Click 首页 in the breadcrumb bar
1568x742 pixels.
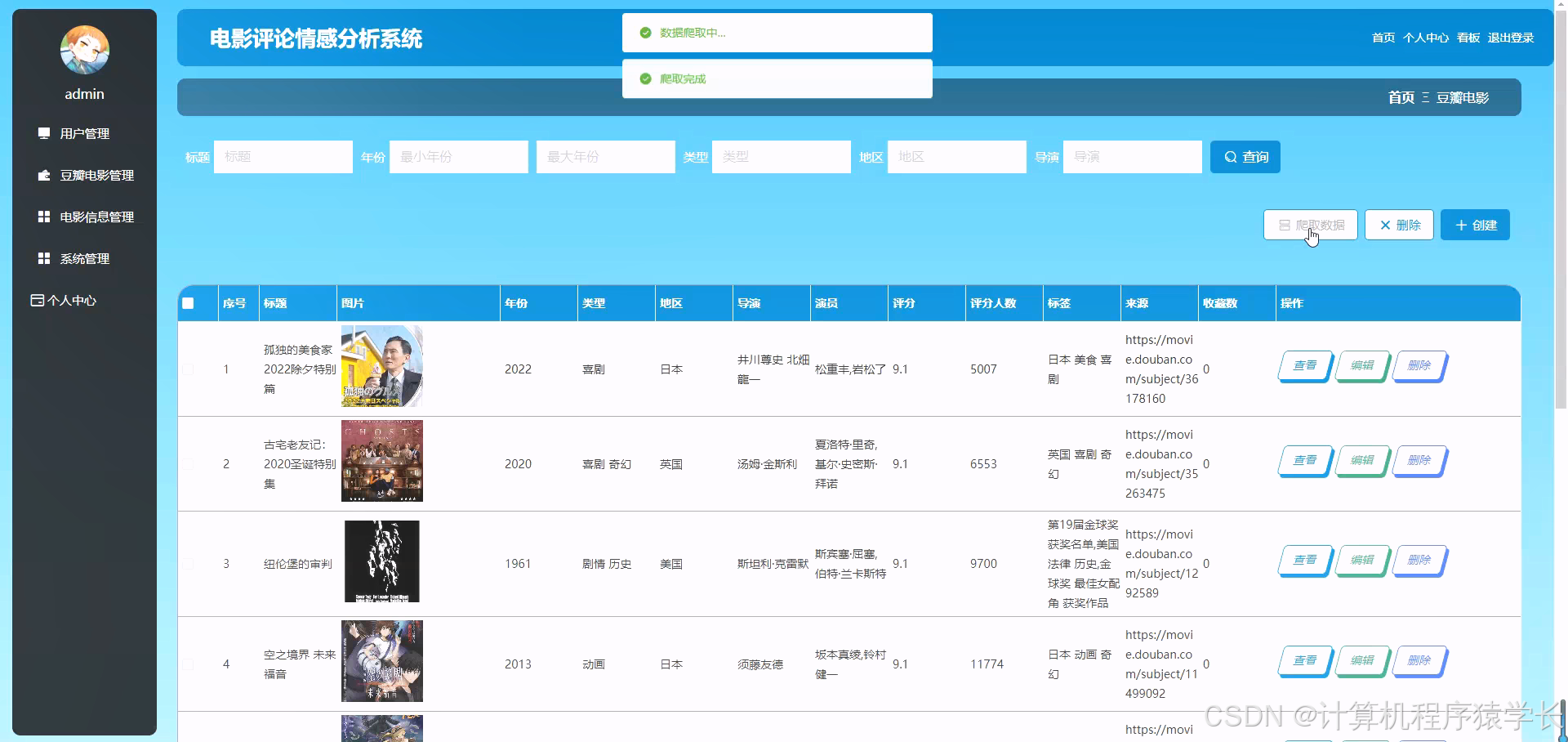click(x=1401, y=97)
